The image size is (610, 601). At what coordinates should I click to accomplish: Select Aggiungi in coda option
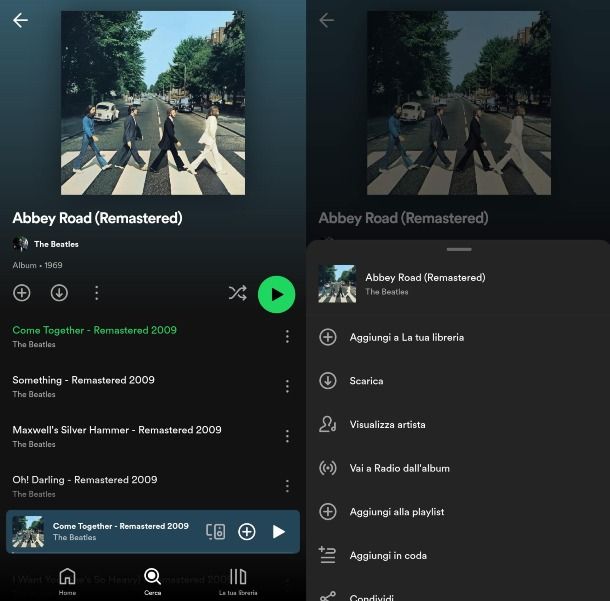coord(458,555)
